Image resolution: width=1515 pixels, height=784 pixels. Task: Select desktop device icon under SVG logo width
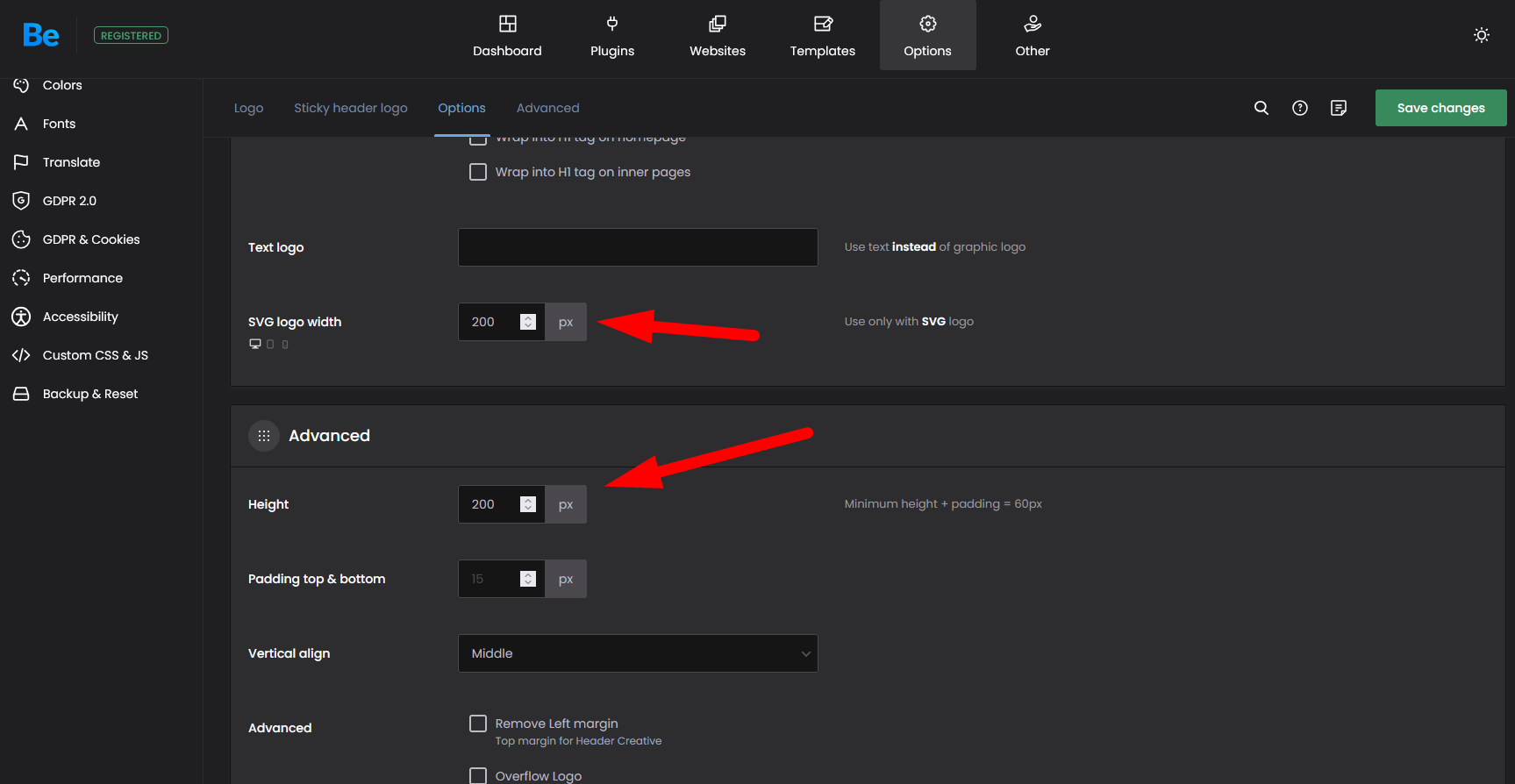(255, 345)
